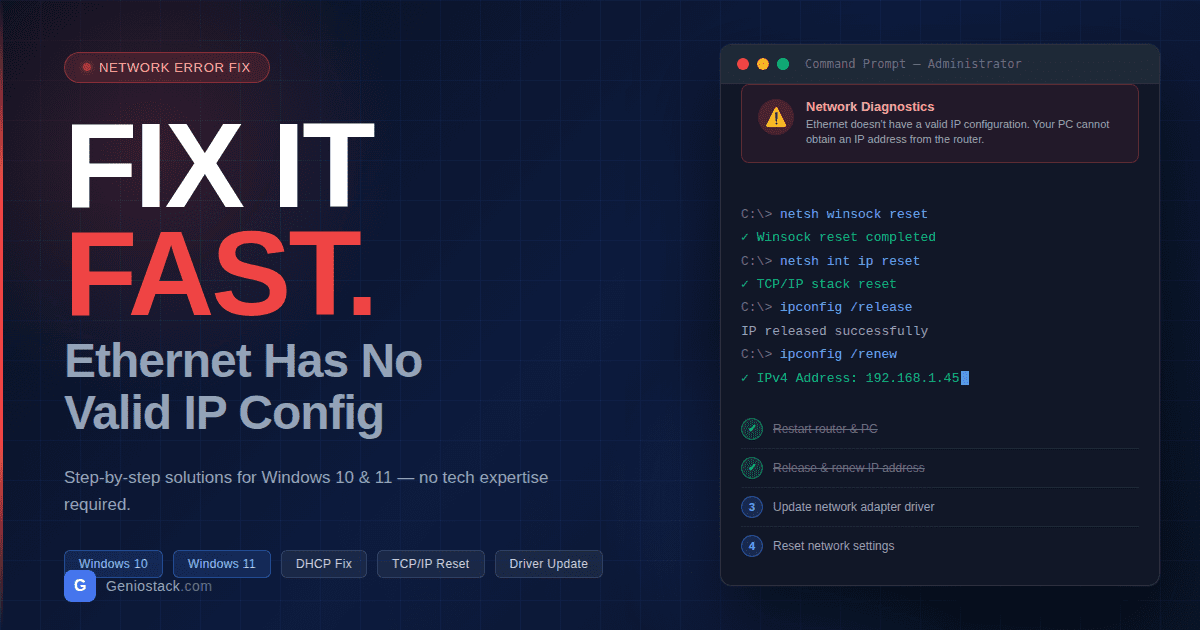Click the blinking cursor after the IPv4 address

[x=964, y=378]
